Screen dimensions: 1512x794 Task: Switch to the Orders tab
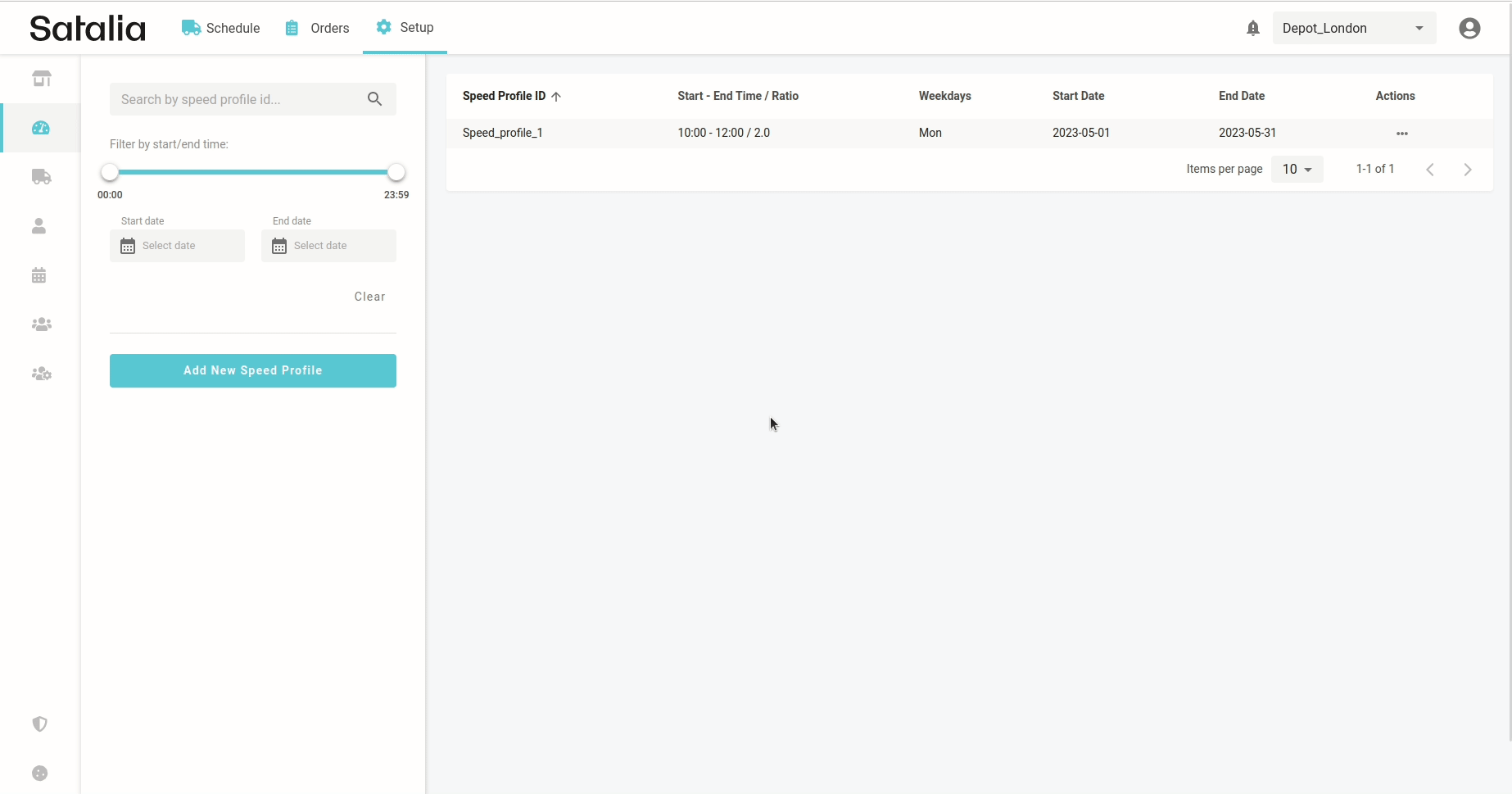(x=318, y=28)
